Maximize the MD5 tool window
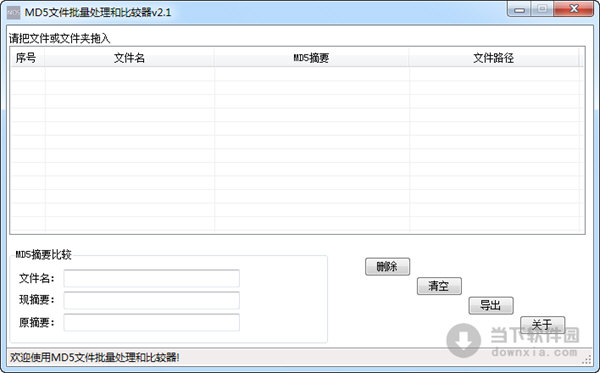The width and height of the screenshot is (600, 373). [x=542, y=9]
